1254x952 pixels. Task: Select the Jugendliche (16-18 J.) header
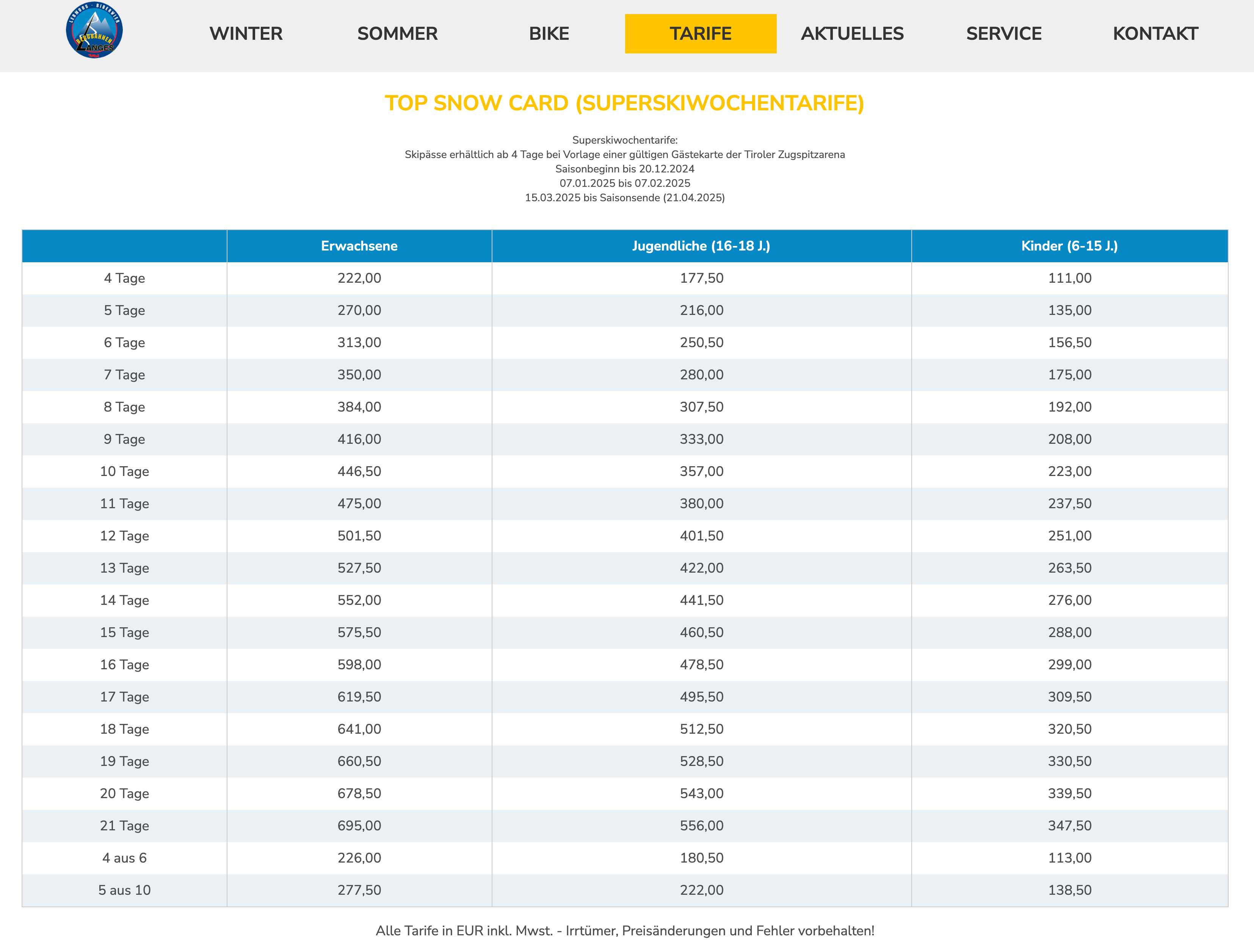point(701,246)
